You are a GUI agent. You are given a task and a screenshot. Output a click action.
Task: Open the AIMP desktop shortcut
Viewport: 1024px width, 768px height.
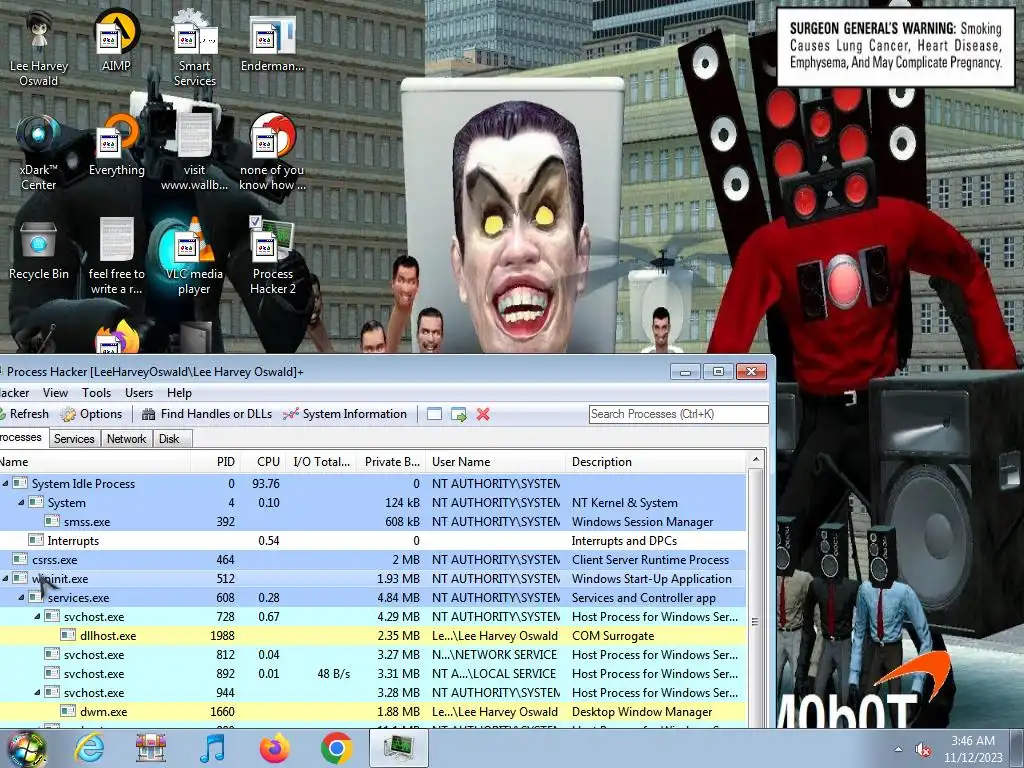(116, 42)
